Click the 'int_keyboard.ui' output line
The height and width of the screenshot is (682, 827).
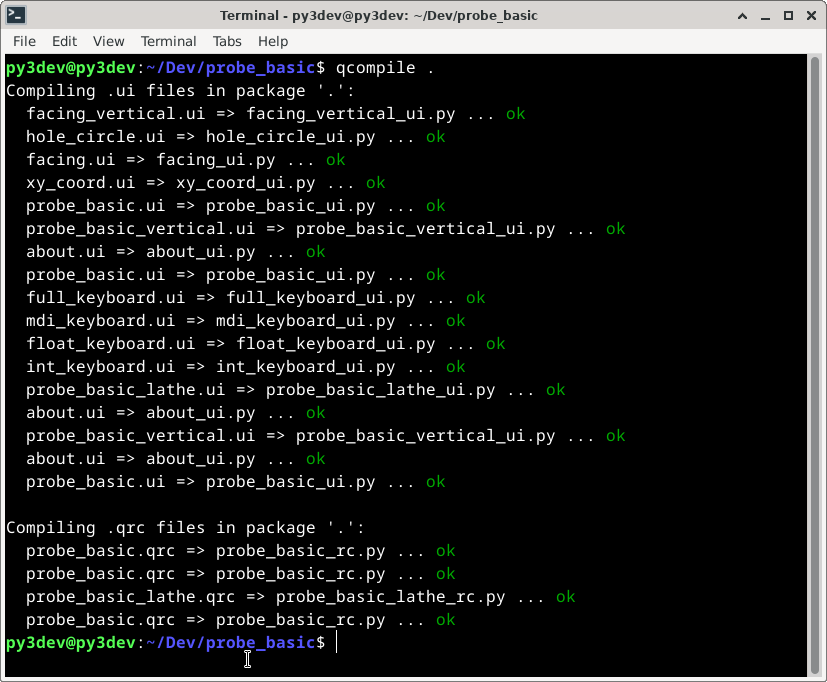[246, 367]
